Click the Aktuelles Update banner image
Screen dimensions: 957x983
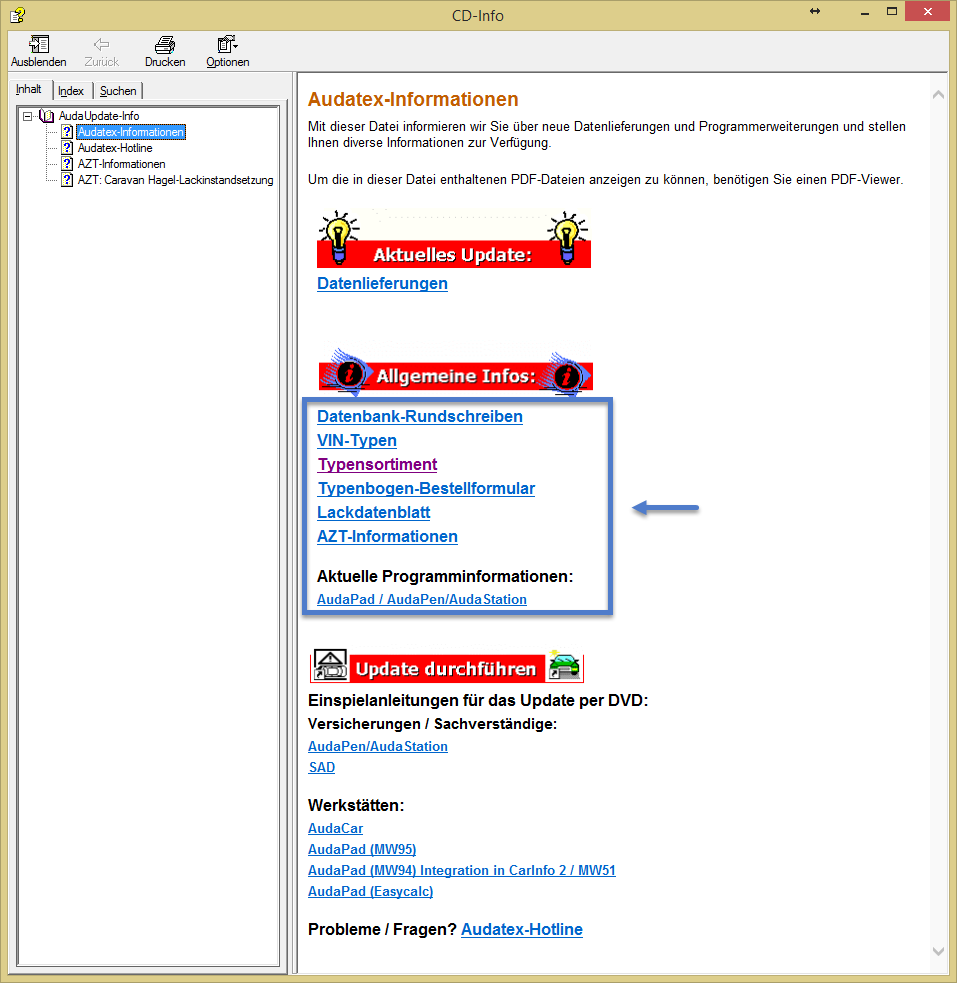coord(454,239)
